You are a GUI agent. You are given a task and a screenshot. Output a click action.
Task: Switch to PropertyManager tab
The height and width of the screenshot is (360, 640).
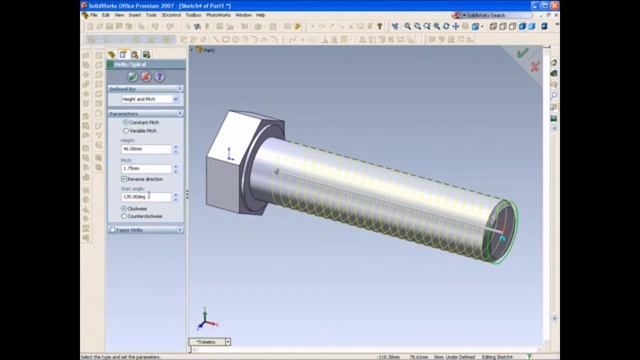tap(123, 55)
